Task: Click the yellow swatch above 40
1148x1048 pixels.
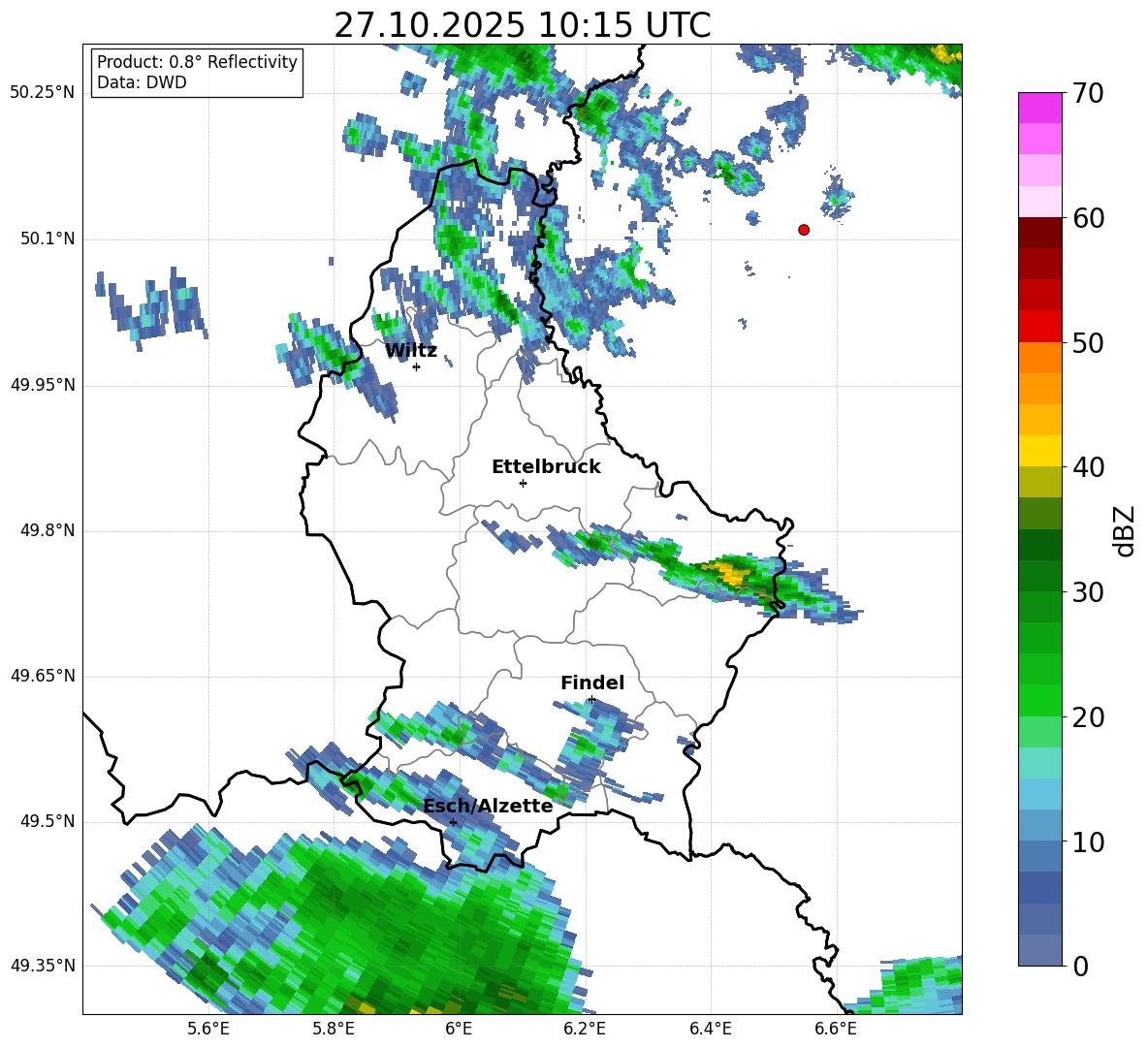Action: coord(1039,451)
